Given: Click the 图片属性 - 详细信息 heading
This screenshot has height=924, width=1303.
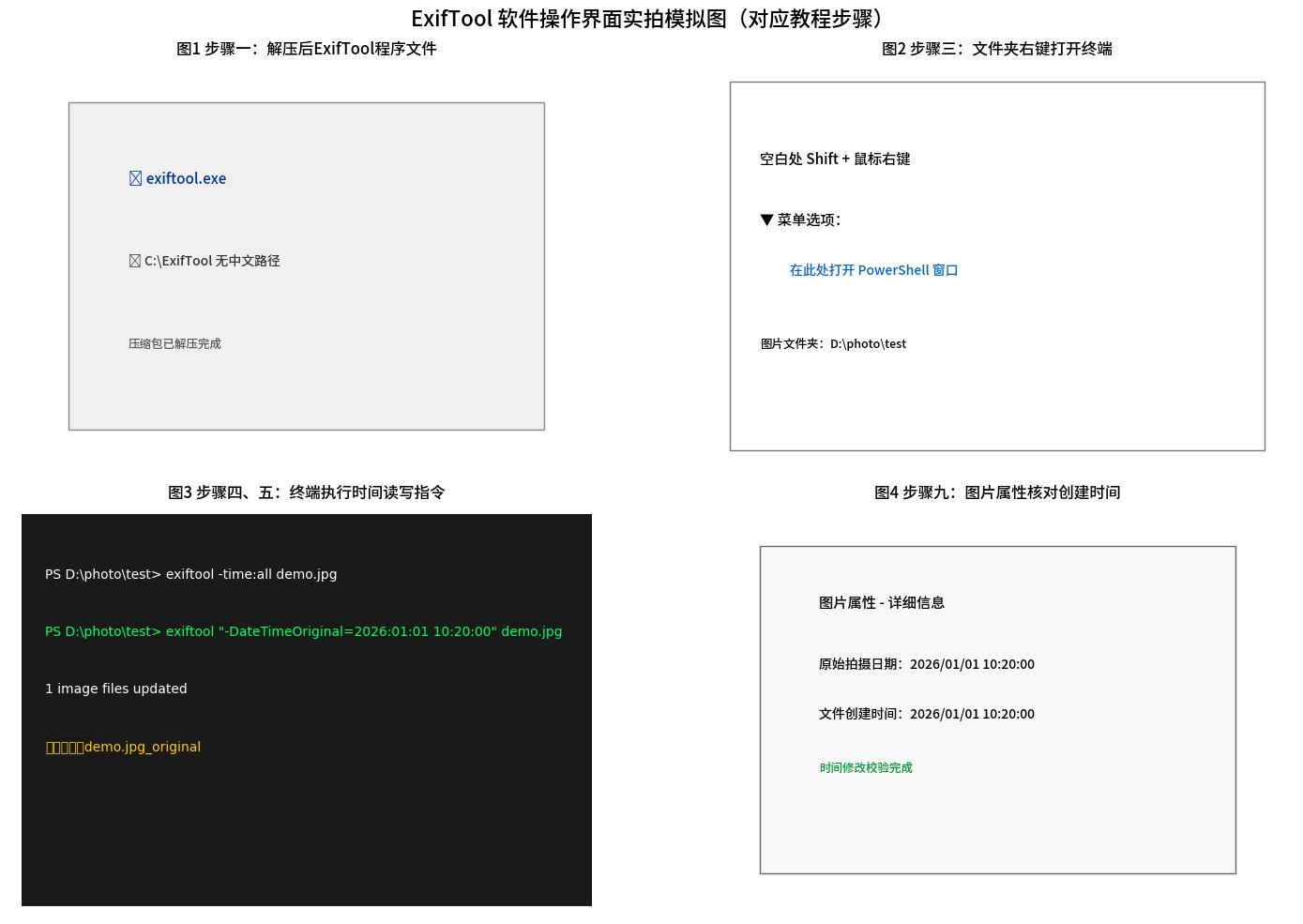Looking at the screenshot, I should [882, 602].
